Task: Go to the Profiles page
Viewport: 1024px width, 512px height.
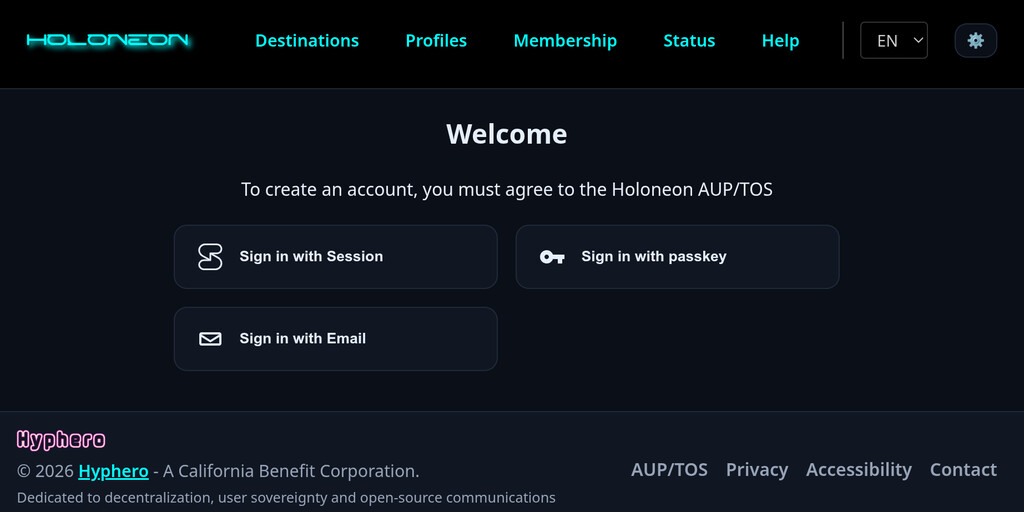Action: (436, 41)
